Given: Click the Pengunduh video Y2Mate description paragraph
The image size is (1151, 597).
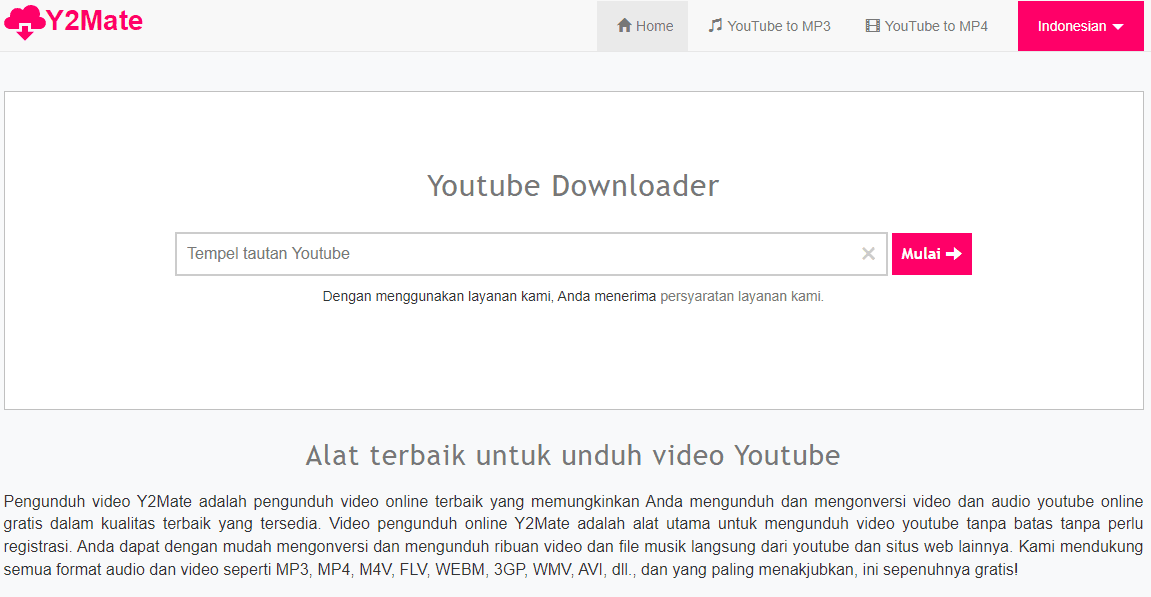Looking at the screenshot, I should click(573, 535).
